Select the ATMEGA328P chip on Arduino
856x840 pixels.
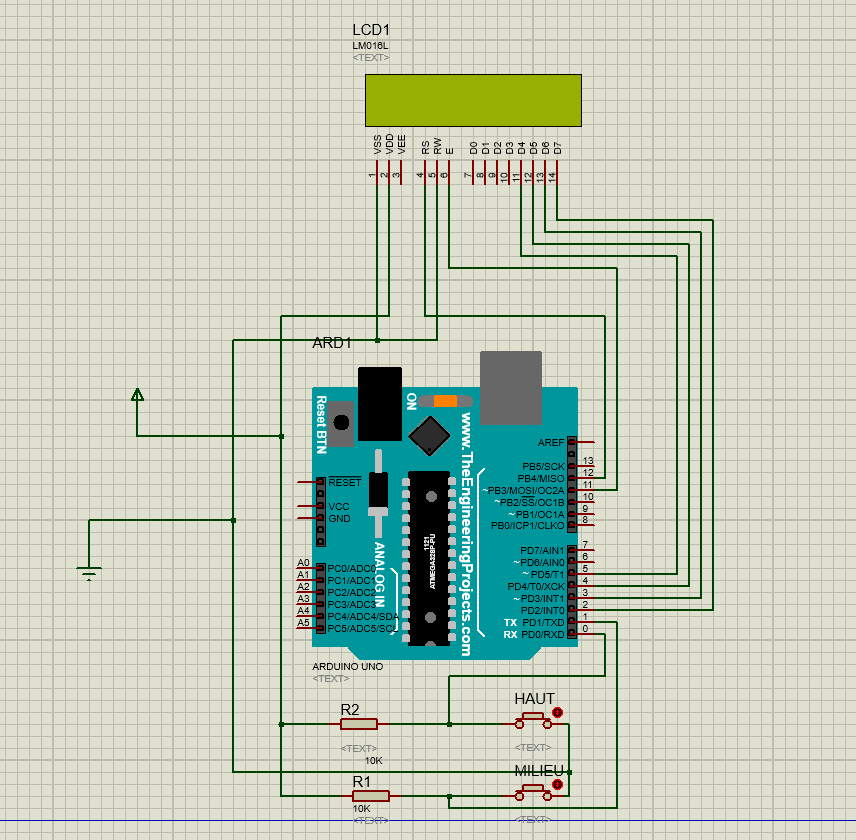[429, 559]
